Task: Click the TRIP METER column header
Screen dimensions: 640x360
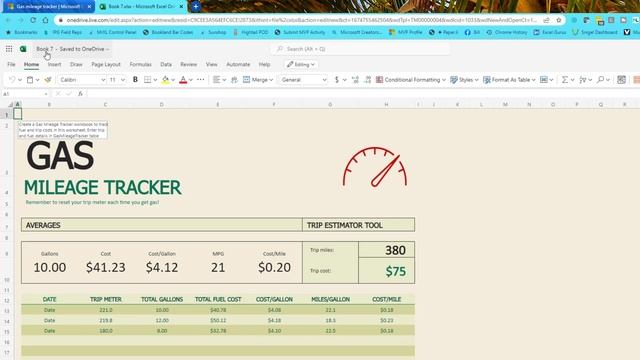Action: (106, 299)
